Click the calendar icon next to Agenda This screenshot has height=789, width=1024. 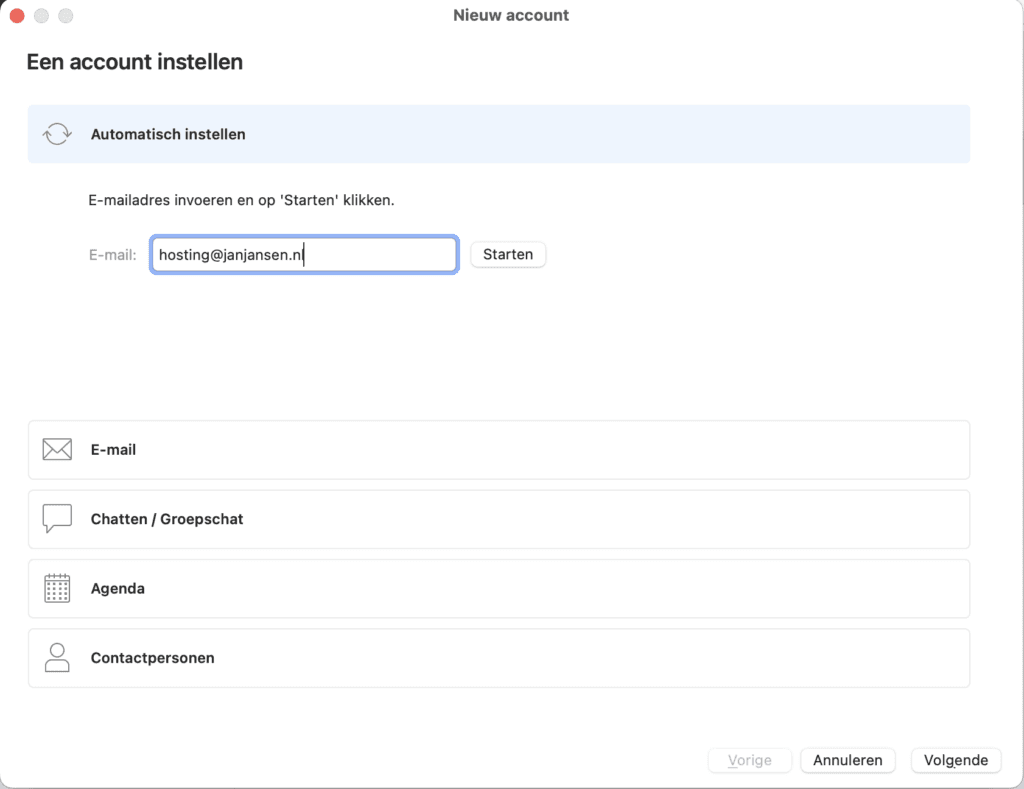coord(57,588)
